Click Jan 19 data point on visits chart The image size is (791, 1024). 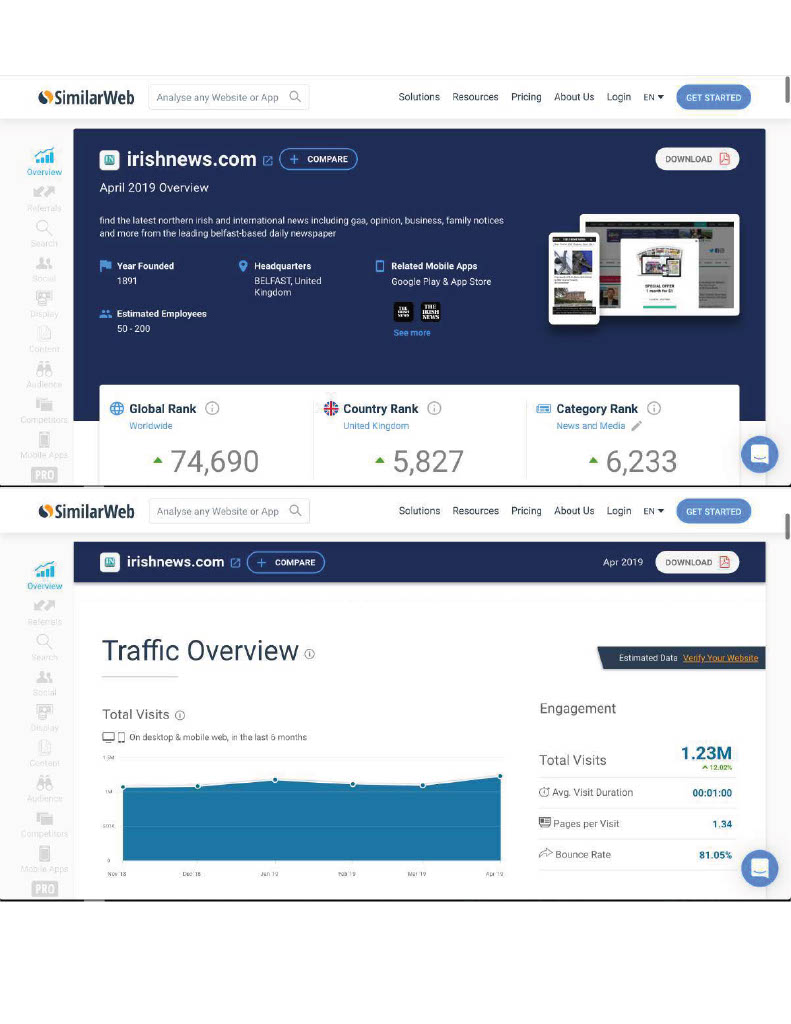(x=275, y=780)
